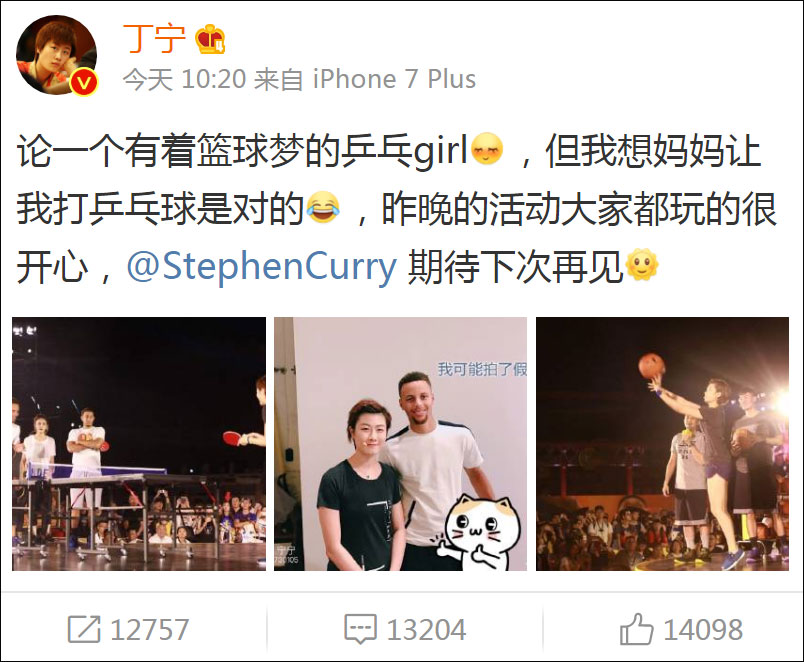Click the post text starting with 论一个
This screenshot has height=662, width=804.
point(397,208)
